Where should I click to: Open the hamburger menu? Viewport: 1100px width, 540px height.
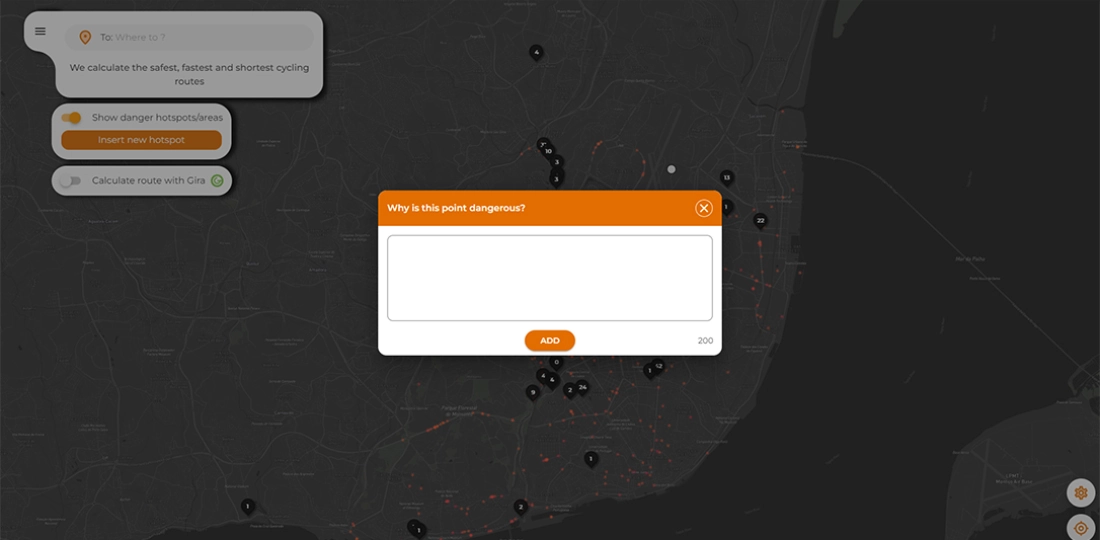40,31
